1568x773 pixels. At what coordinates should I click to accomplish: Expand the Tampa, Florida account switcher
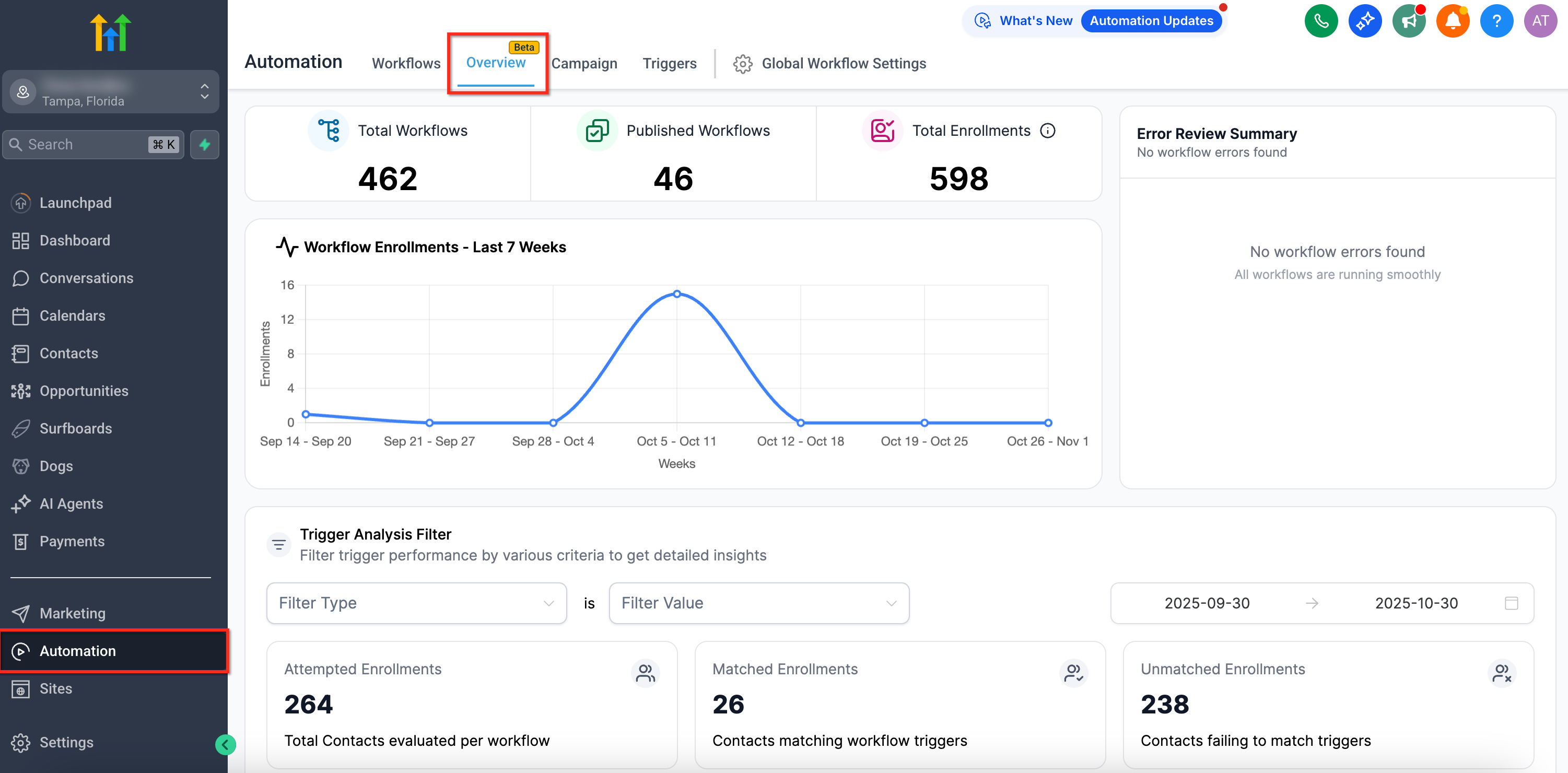click(205, 92)
